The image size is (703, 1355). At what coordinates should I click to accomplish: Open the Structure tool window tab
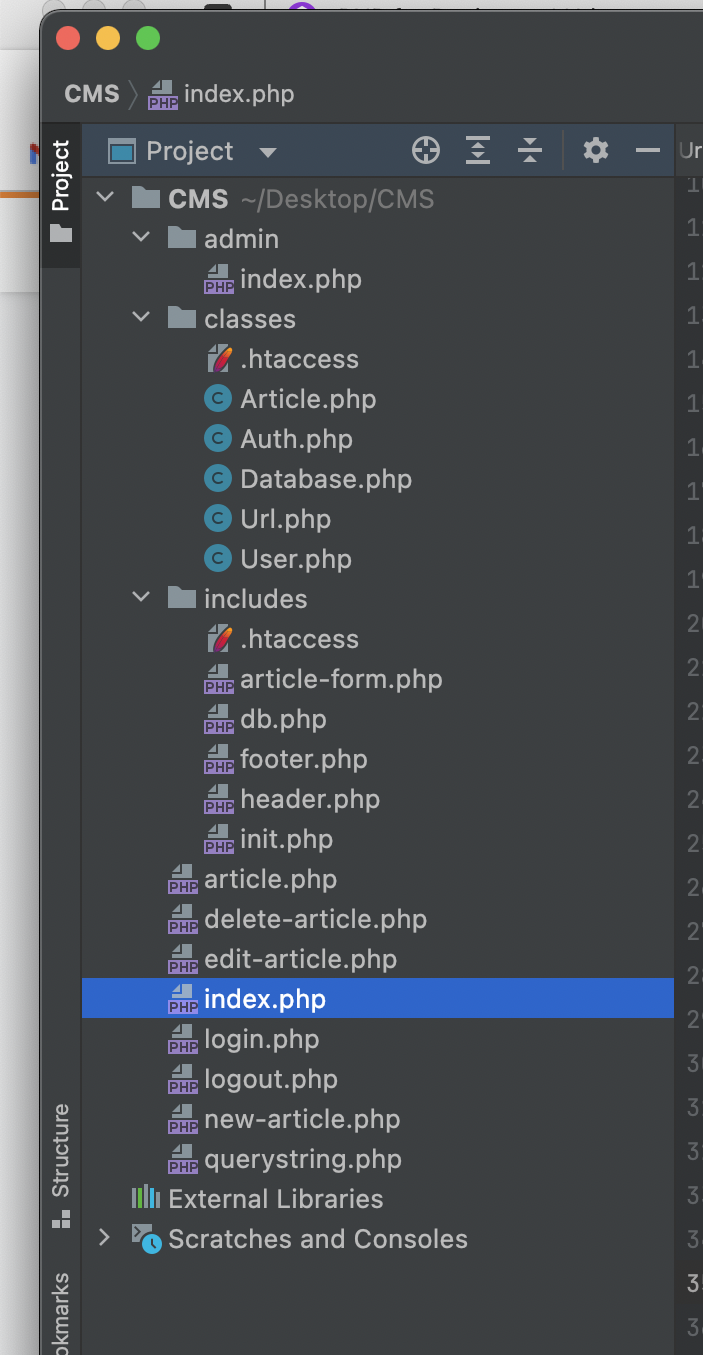[61, 1165]
